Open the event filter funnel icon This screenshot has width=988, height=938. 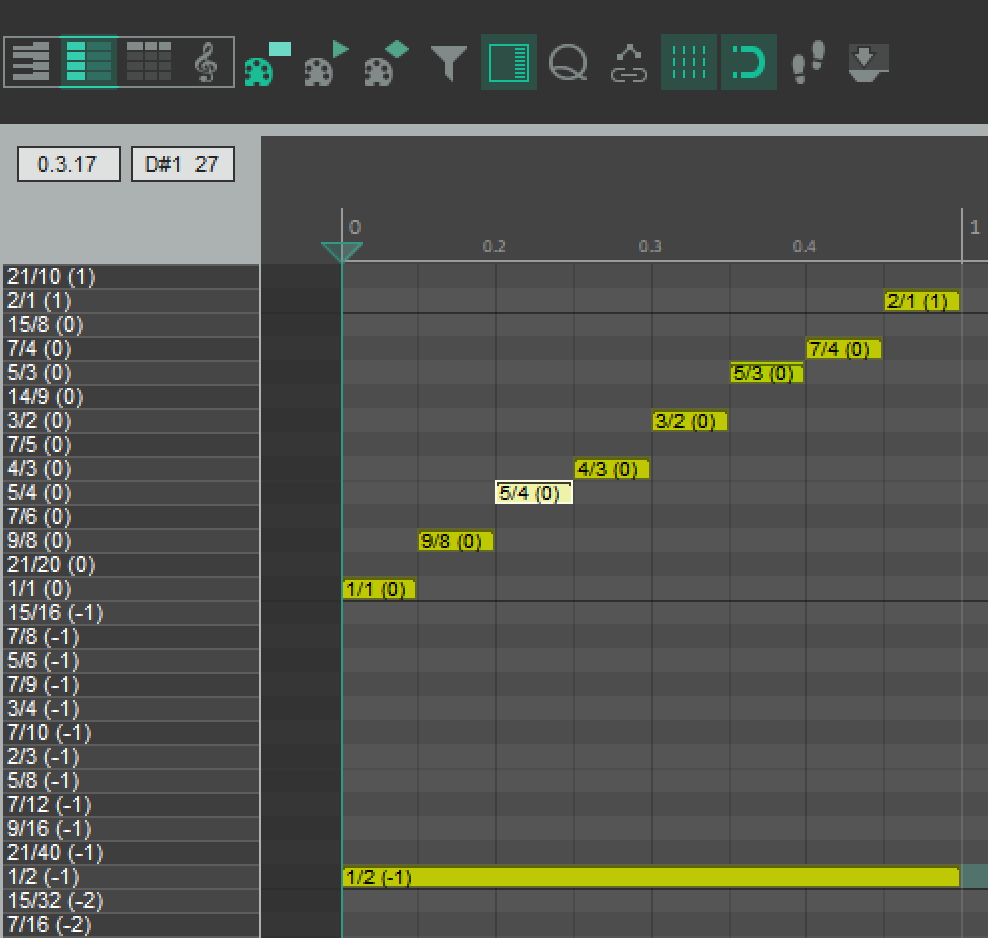(x=449, y=63)
